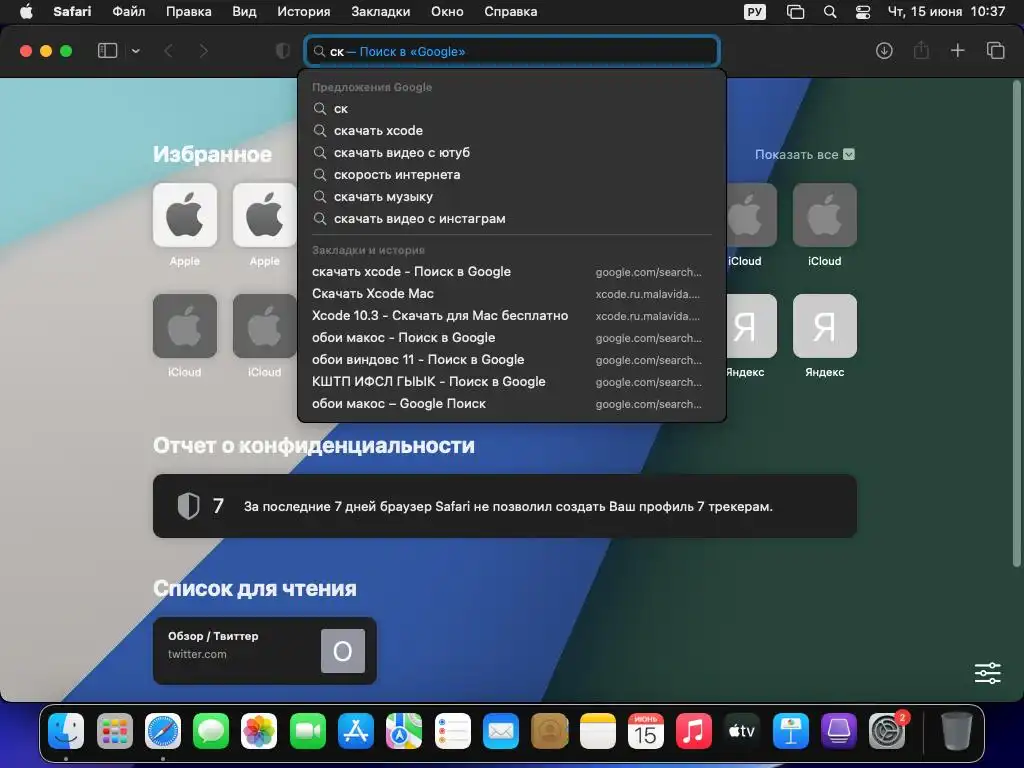The image size is (1024, 768).
Task: Open Keynote from the Dock
Action: click(x=790, y=731)
